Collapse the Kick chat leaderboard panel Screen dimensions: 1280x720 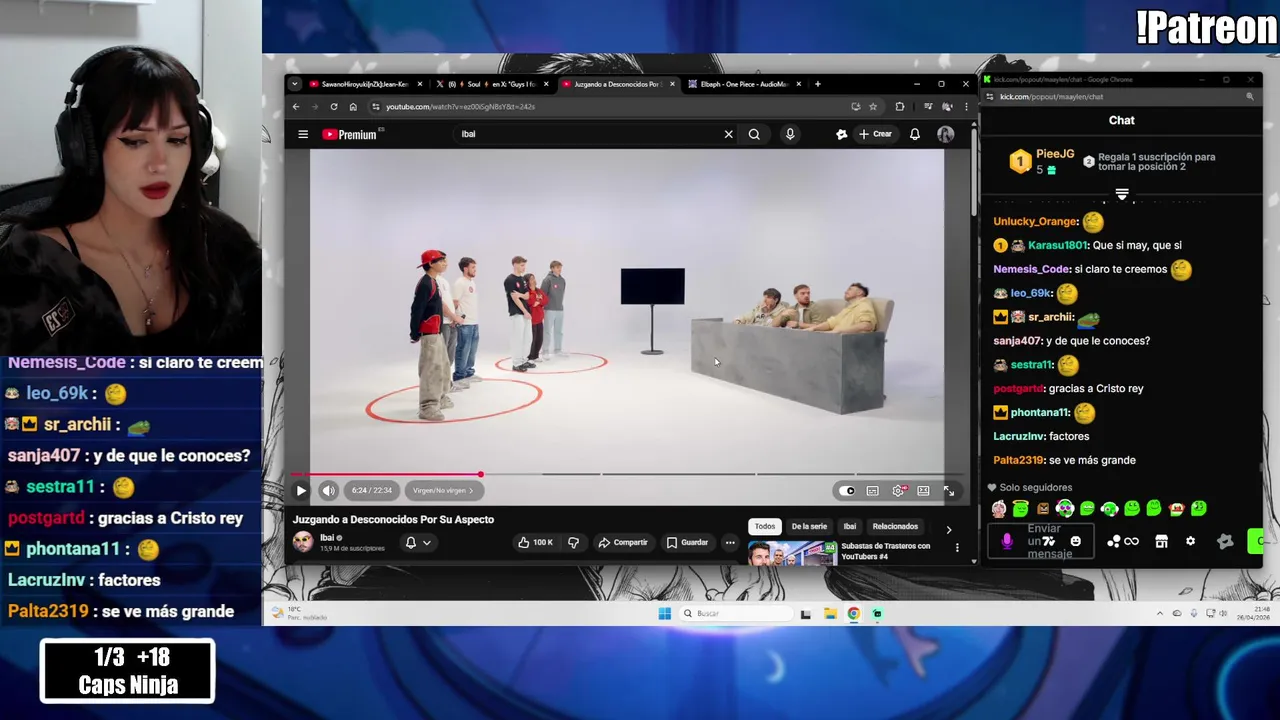click(x=1122, y=195)
